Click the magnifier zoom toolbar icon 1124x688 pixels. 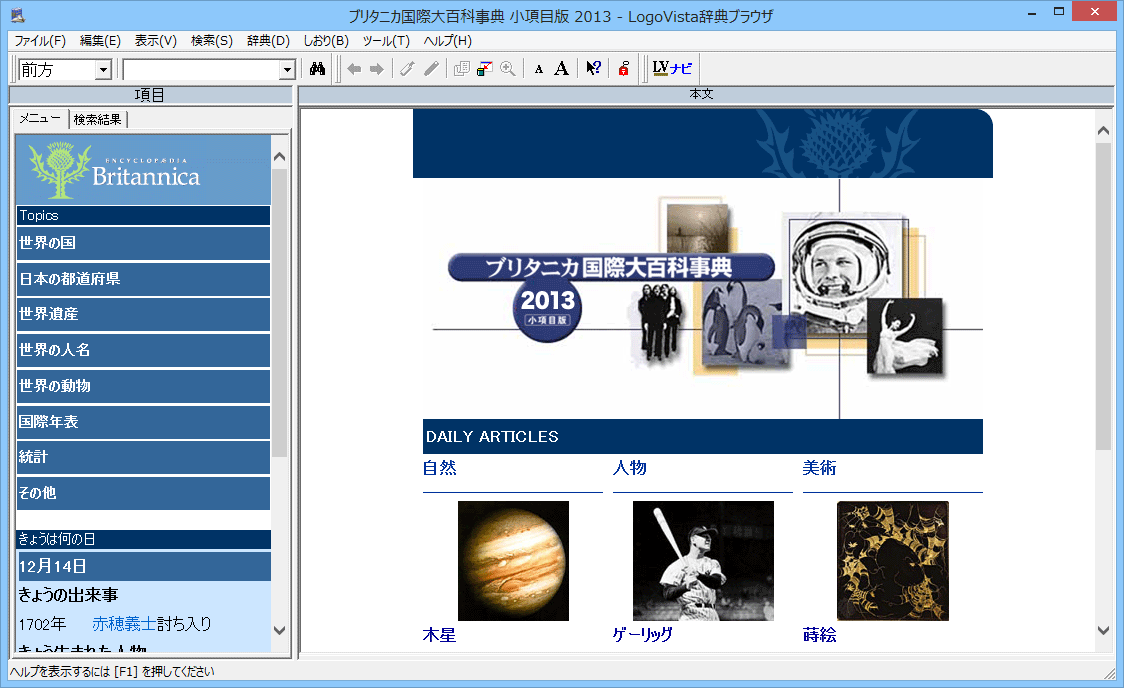[x=508, y=69]
